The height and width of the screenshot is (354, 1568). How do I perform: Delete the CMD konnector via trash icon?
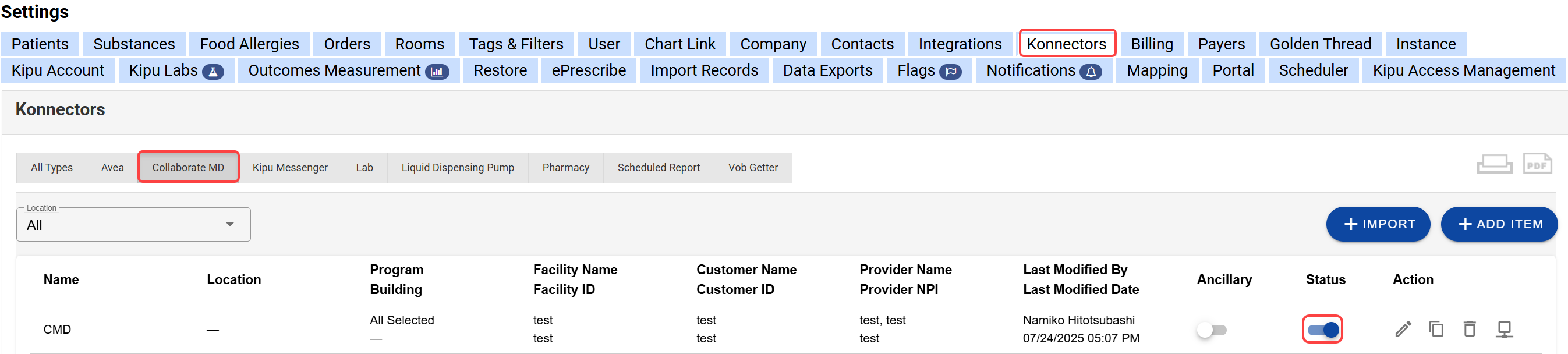point(1470,329)
